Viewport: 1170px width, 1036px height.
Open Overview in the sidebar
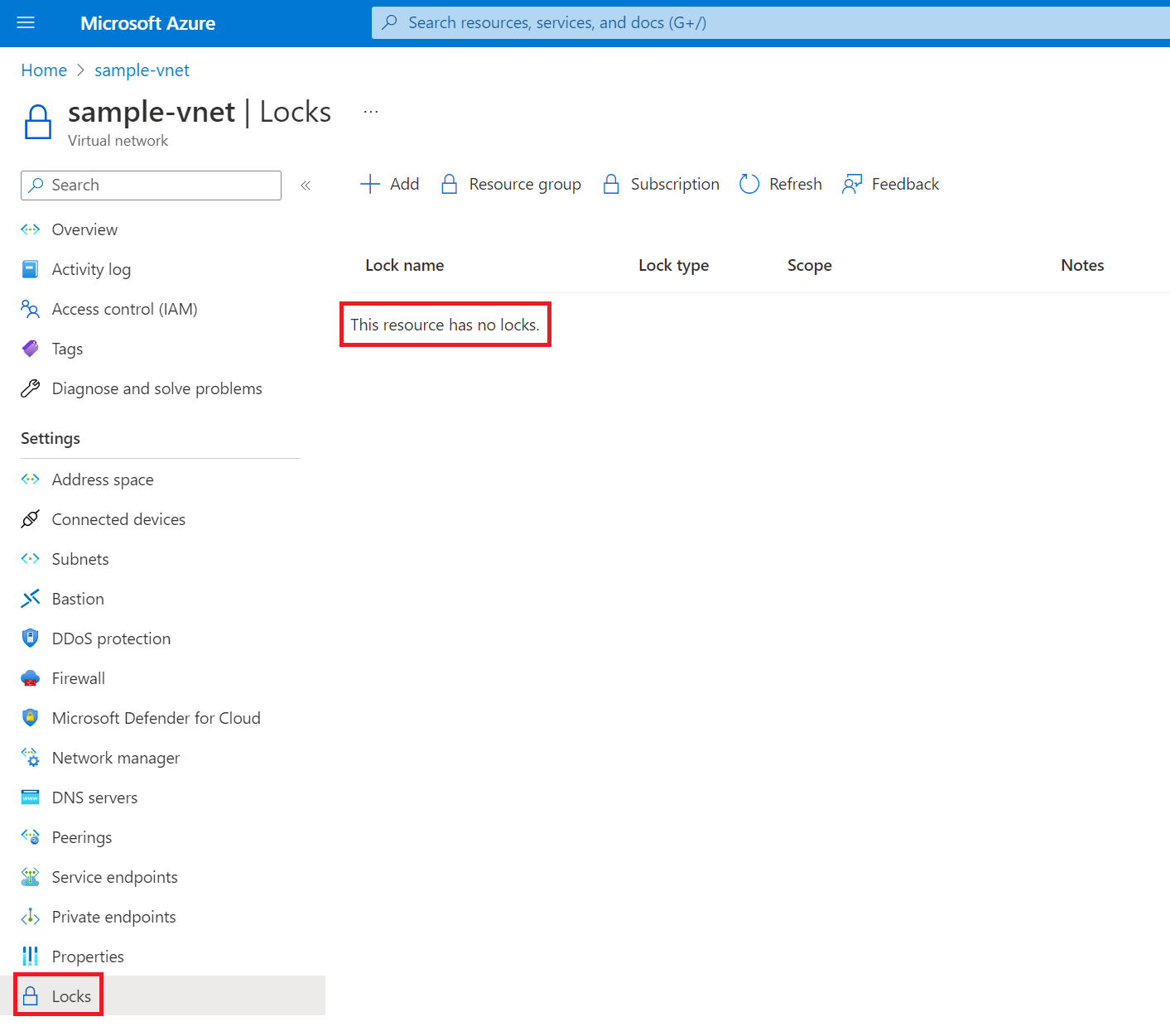pyautogui.click(x=84, y=229)
